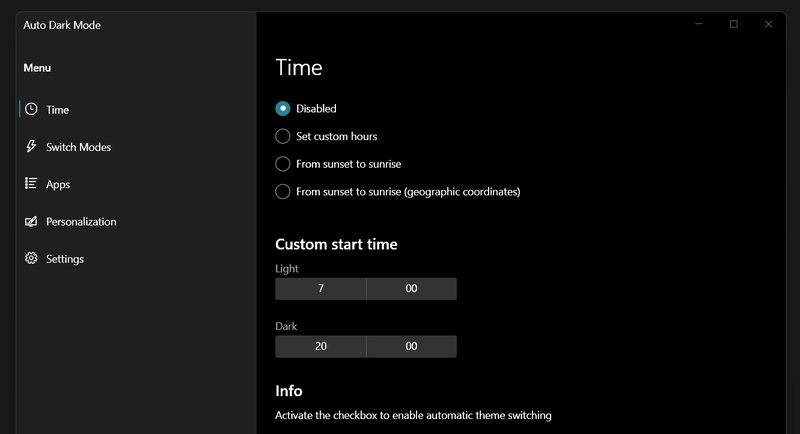
Task: Click the clock icon beside Time
Action: point(31,109)
